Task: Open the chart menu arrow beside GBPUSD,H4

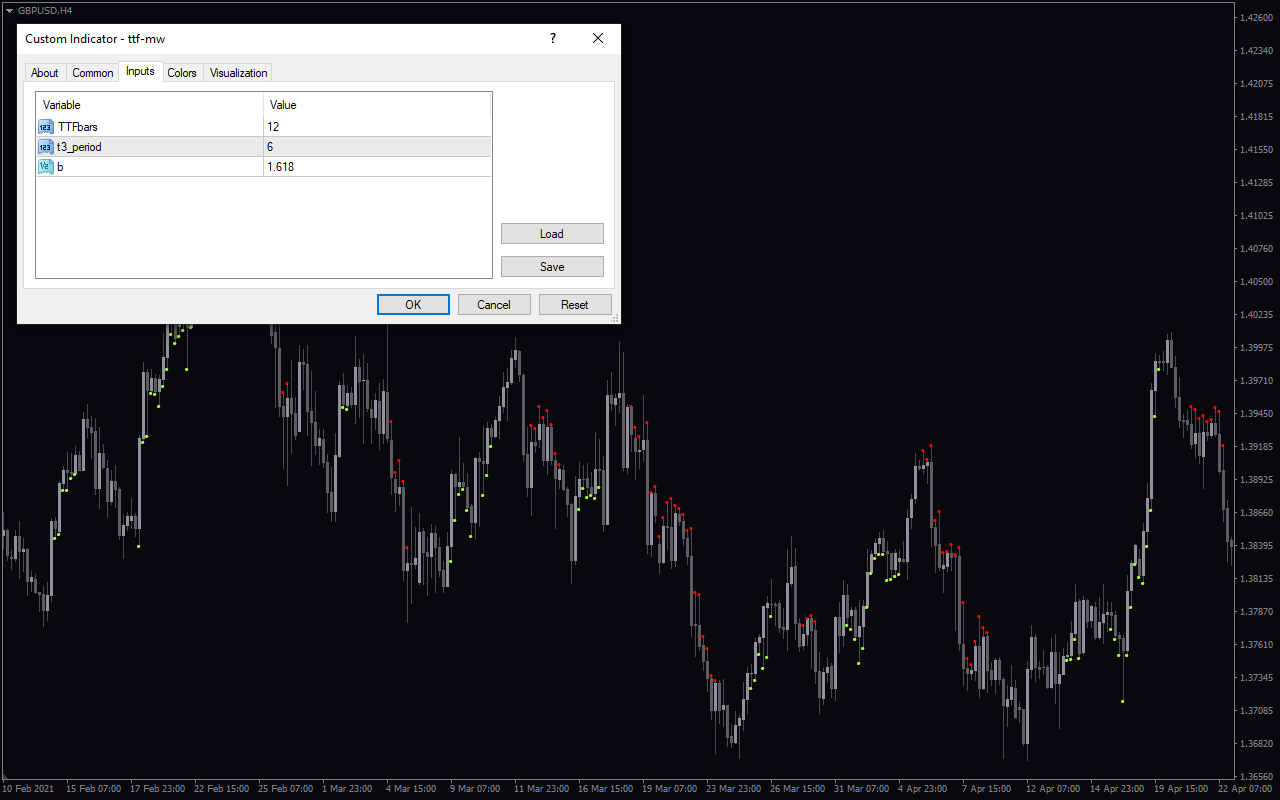Action: point(8,10)
